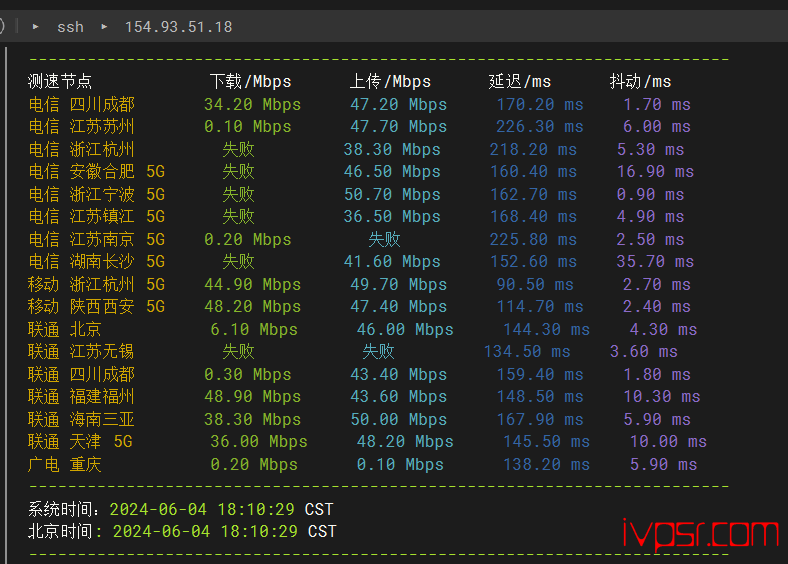The image size is (788, 564).
Task: Select 0.90 ms jitter value
Action: coord(650,195)
